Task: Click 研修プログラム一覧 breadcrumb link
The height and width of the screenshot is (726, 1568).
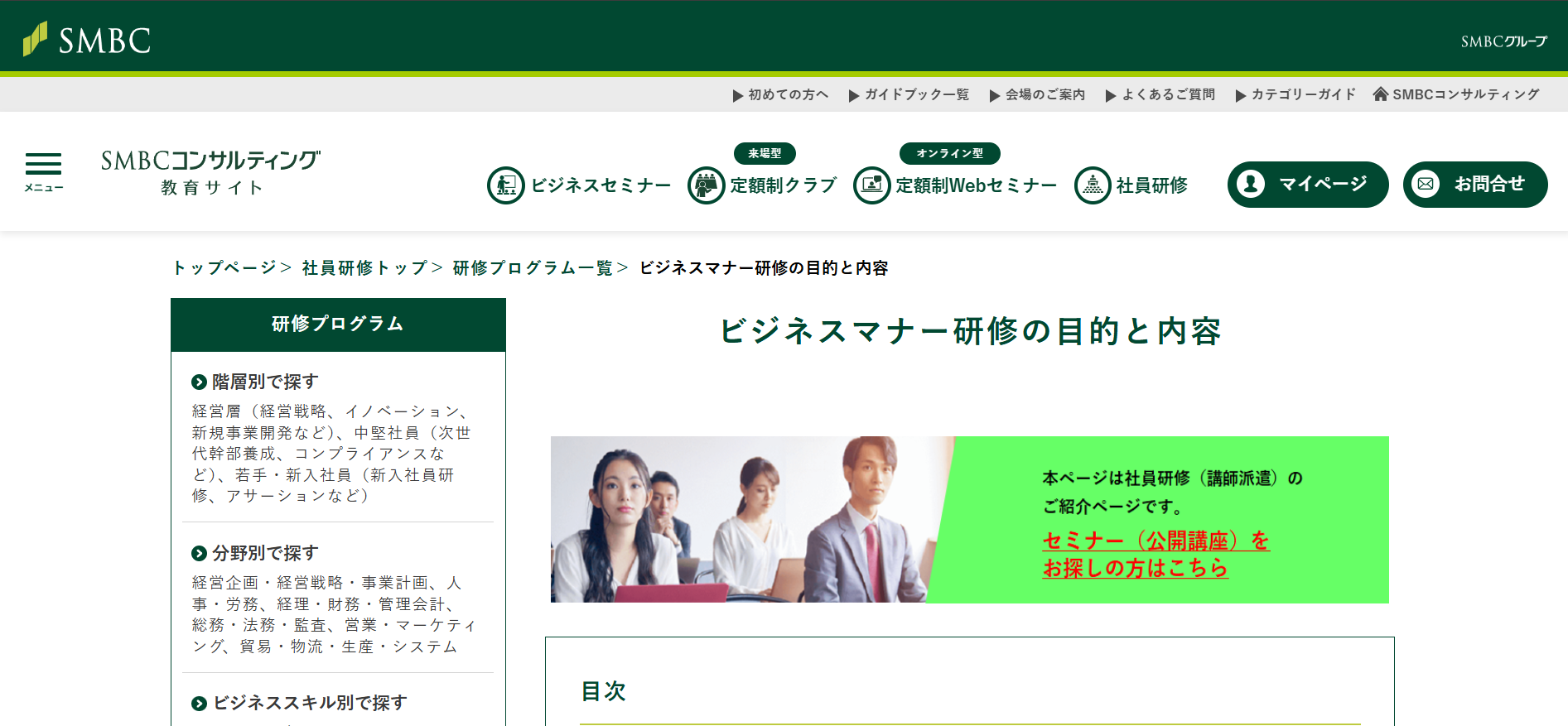Action: [x=533, y=268]
